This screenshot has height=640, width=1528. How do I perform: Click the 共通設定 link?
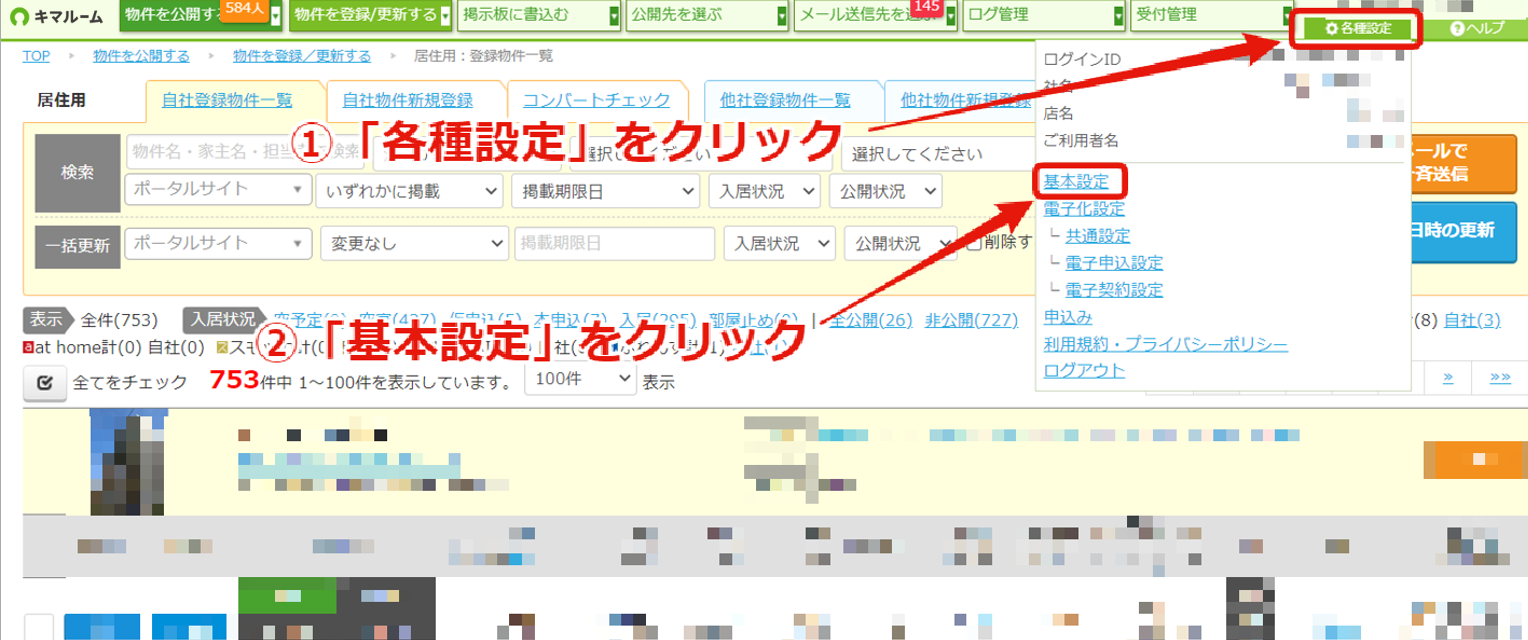tap(1097, 236)
